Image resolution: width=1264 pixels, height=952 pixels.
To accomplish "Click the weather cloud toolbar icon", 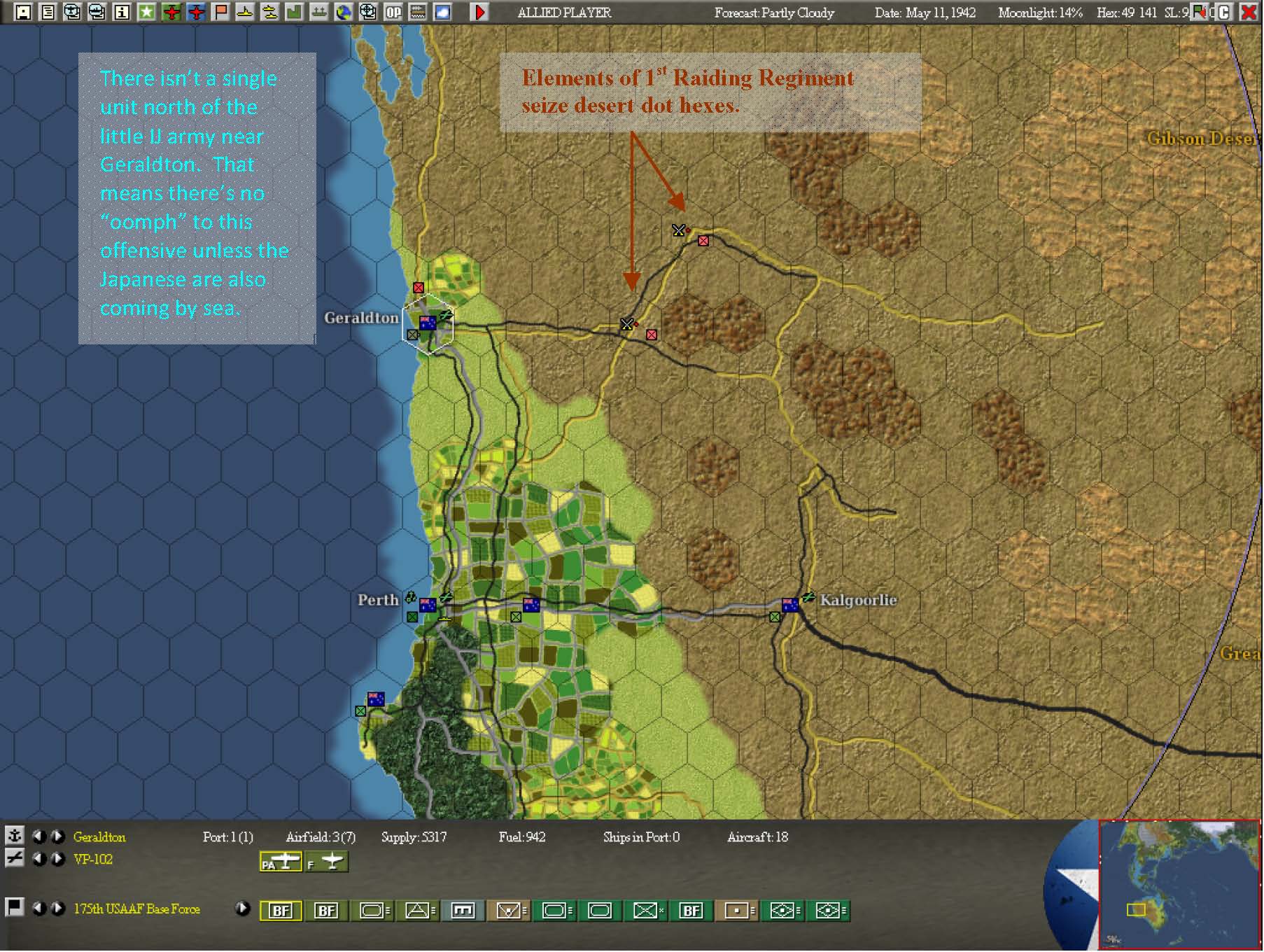I will point(442,12).
